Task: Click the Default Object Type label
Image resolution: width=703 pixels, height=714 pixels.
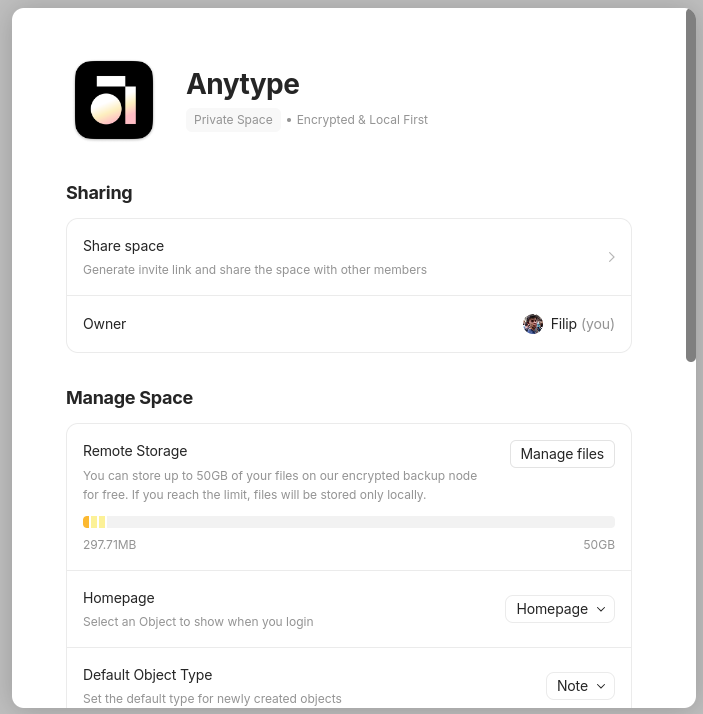Action: click(x=148, y=675)
